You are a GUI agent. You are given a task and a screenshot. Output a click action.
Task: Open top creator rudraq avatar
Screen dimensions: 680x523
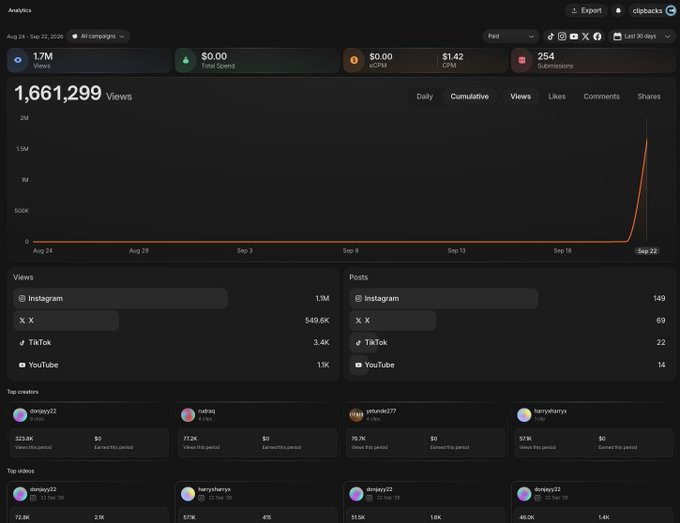pos(188,415)
